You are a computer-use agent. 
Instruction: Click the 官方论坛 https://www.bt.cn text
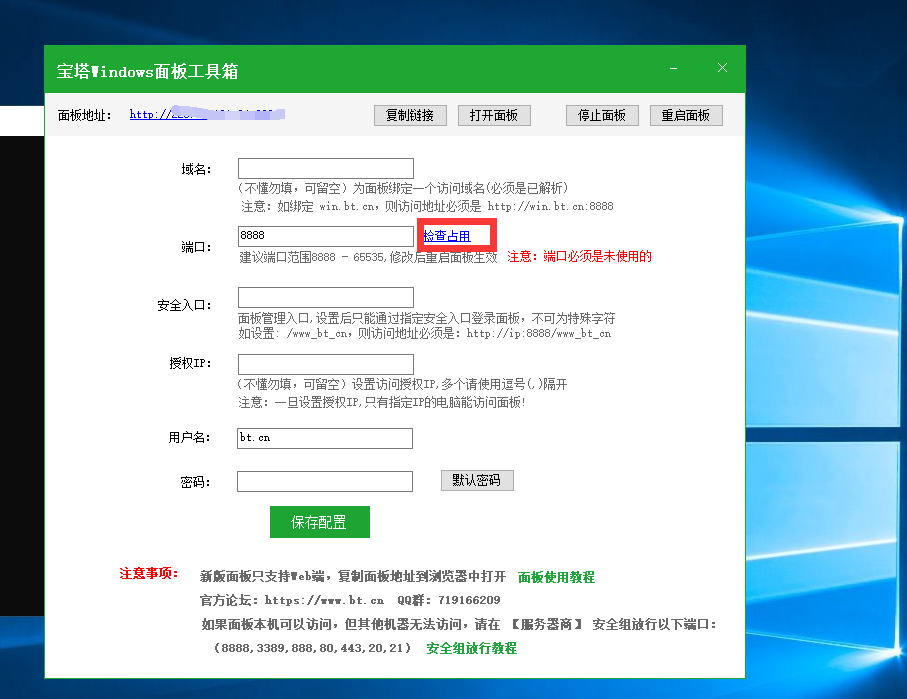292,601
